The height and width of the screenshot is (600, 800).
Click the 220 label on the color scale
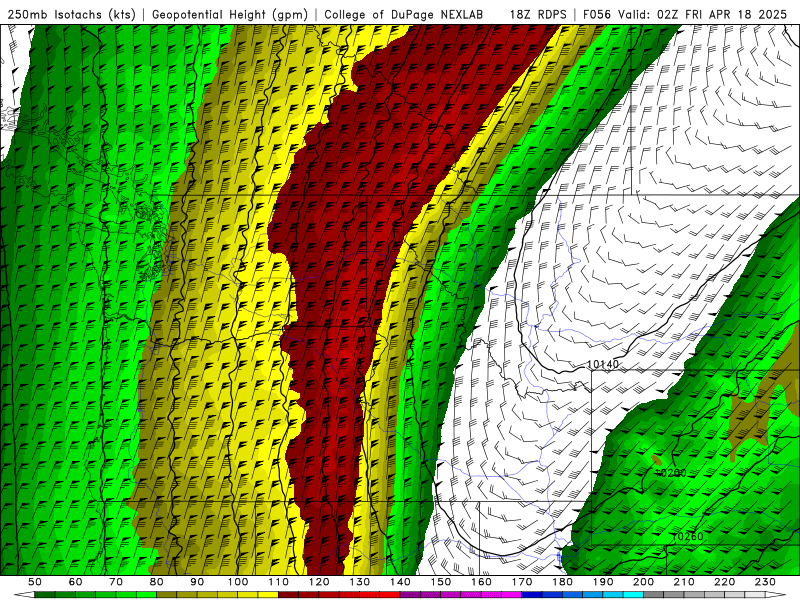(724, 582)
